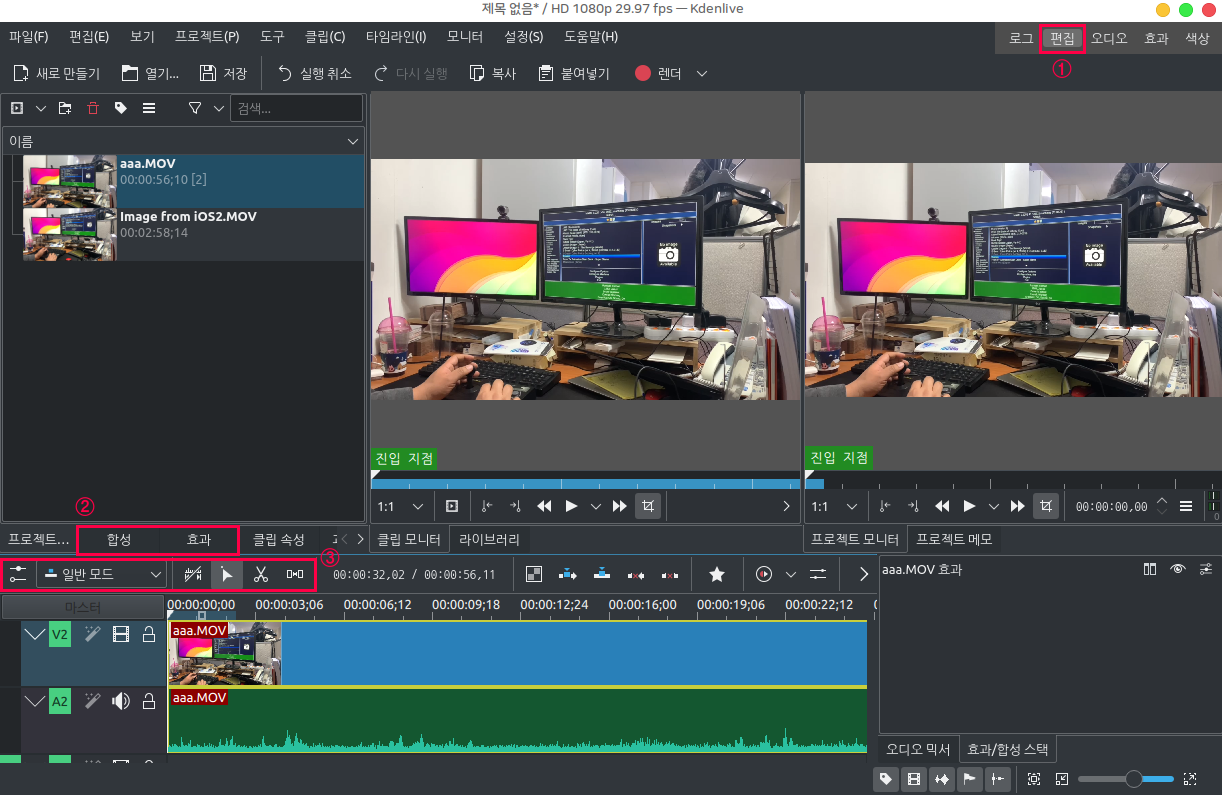This screenshot has height=795, width=1222.
Task: Click the project bin search field
Action: click(296, 108)
